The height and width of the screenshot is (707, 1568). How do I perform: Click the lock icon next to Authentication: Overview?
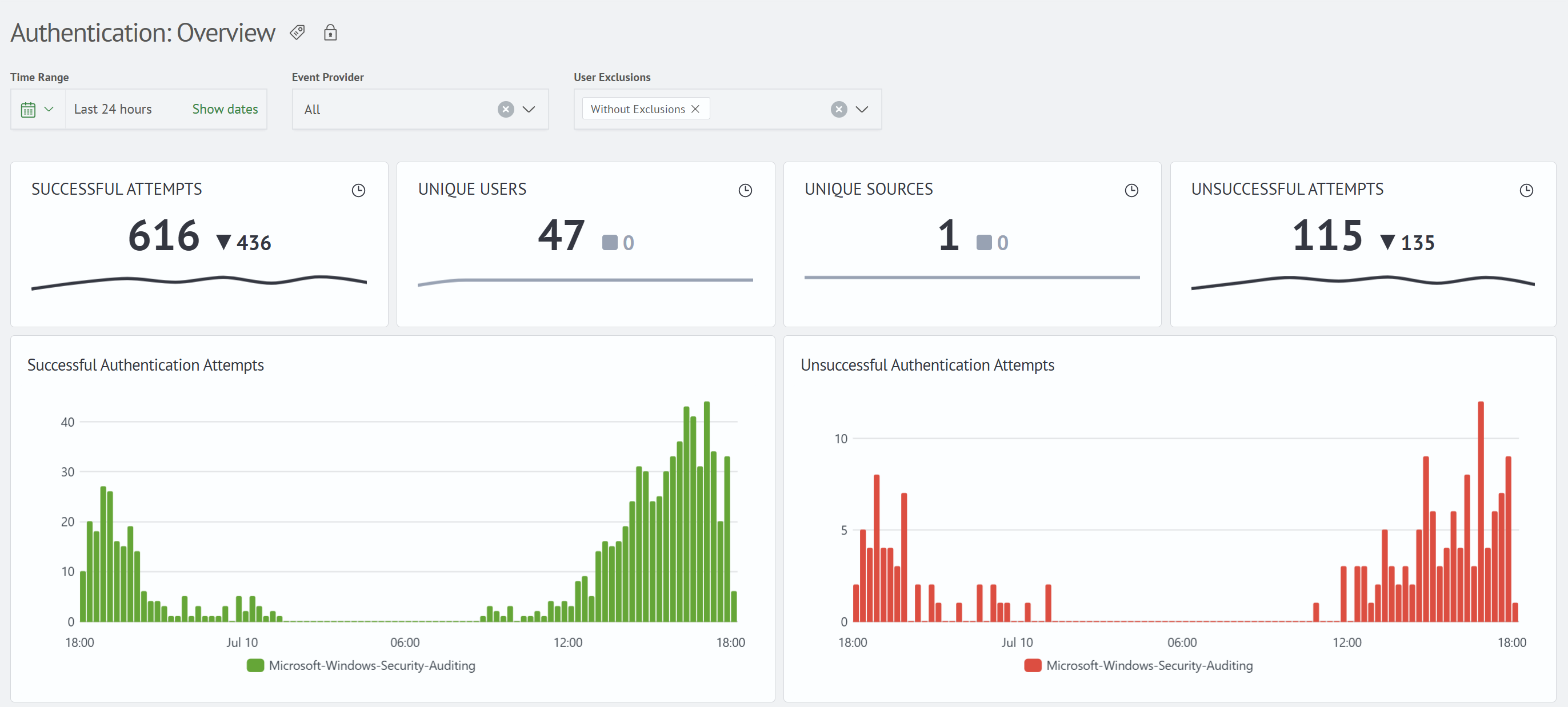pos(330,32)
